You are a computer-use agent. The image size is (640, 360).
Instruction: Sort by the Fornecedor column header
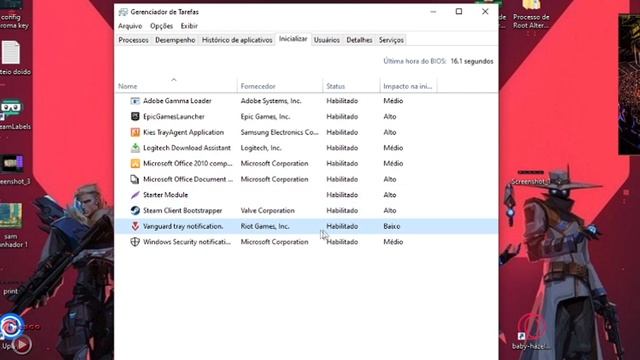(x=258, y=86)
